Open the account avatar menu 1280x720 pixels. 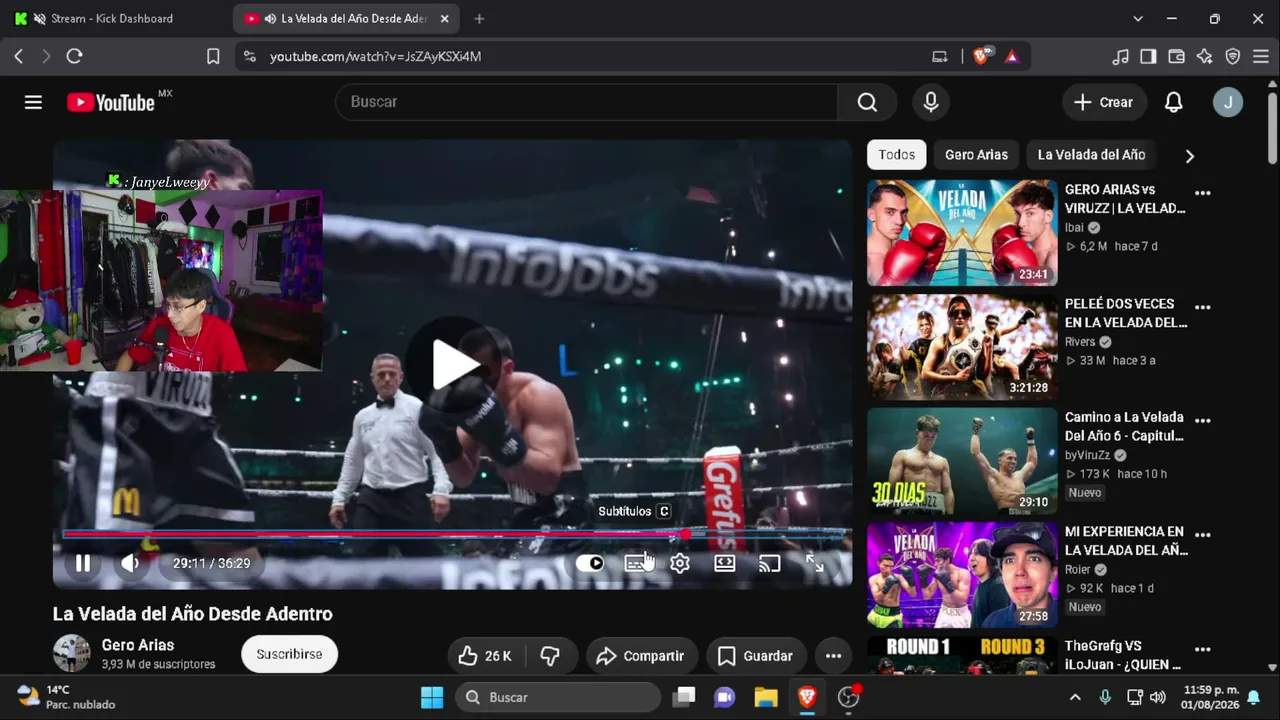click(x=1228, y=102)
